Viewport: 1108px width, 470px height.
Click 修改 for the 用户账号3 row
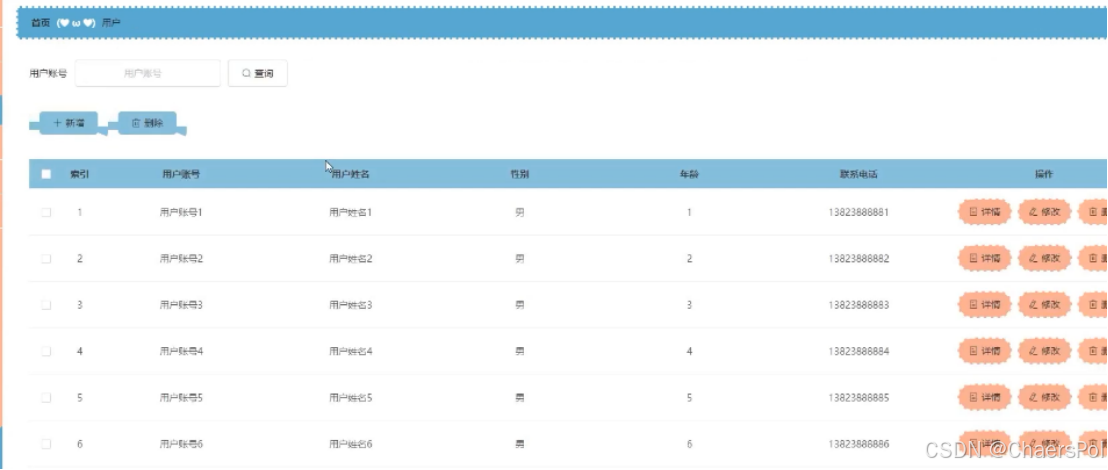click(x=1045, y=305)
